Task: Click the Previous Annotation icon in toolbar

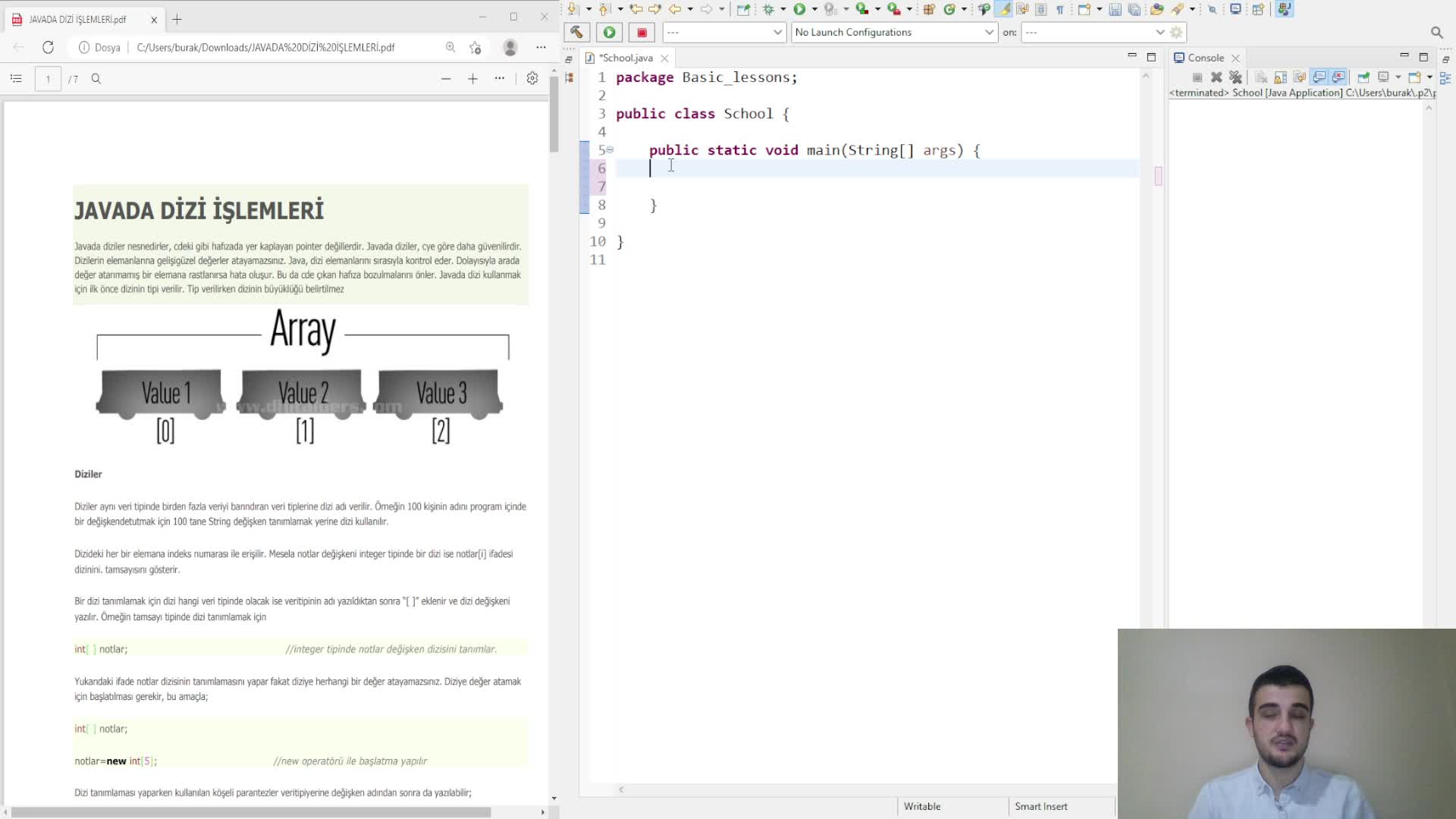Action: [x=604, y=9]
